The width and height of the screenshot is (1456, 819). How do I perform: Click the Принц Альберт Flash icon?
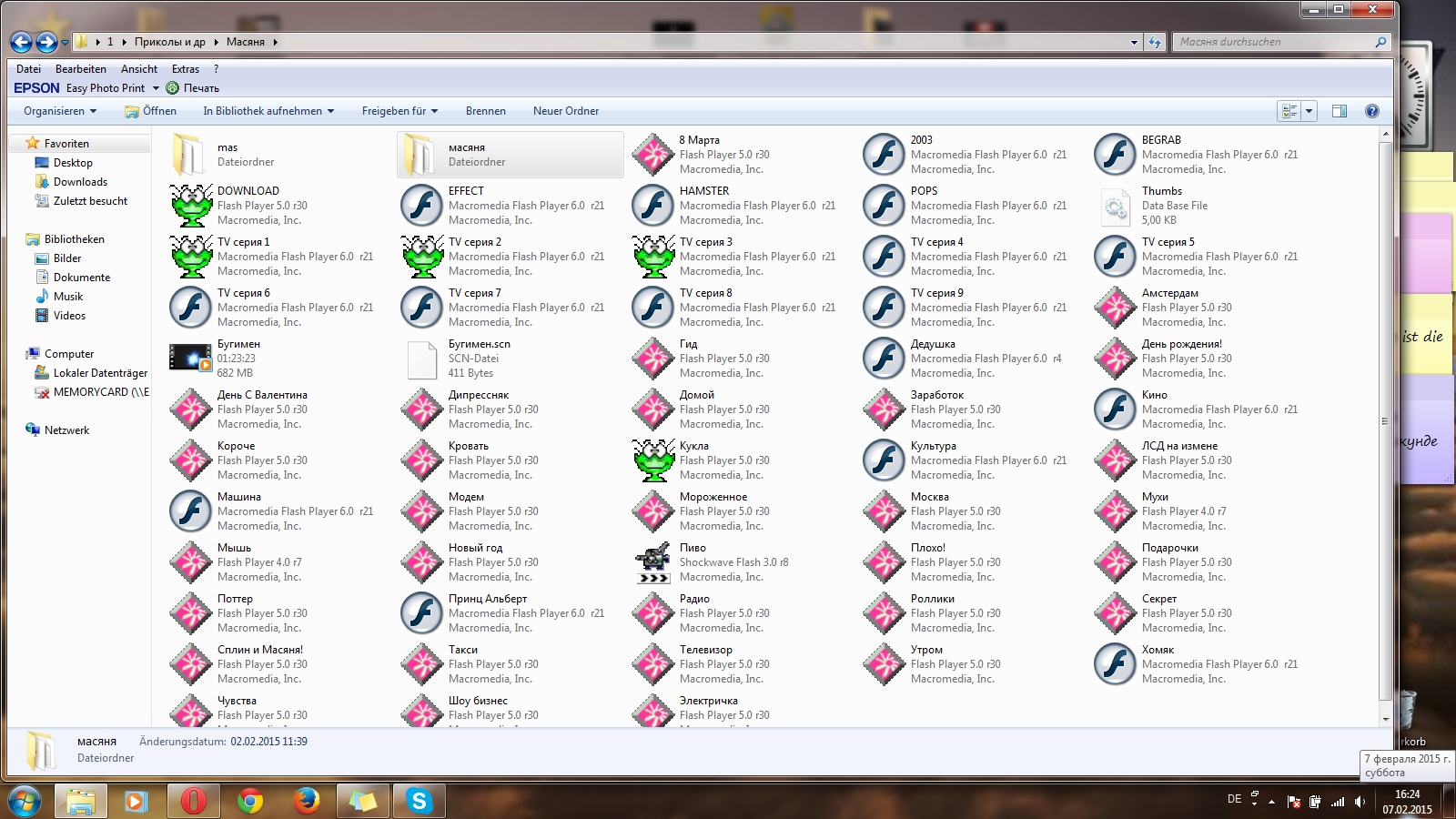[422, 613]
